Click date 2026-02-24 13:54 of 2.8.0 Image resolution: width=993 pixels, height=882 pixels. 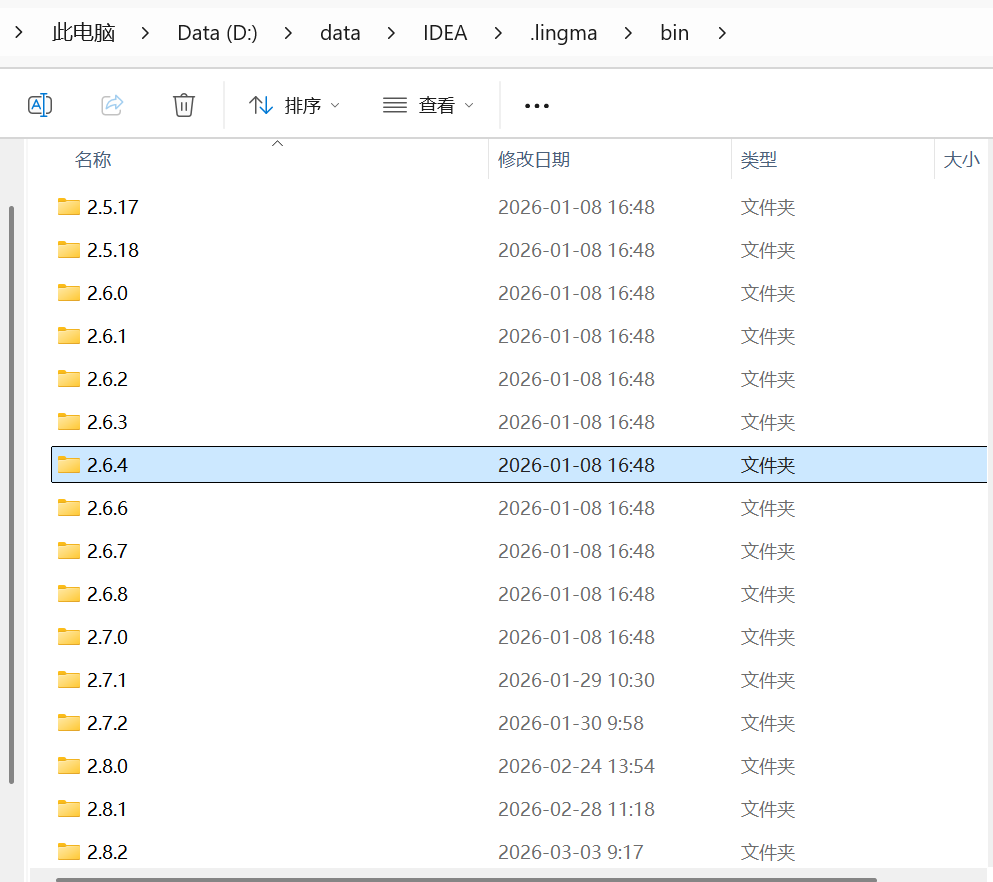576,766
